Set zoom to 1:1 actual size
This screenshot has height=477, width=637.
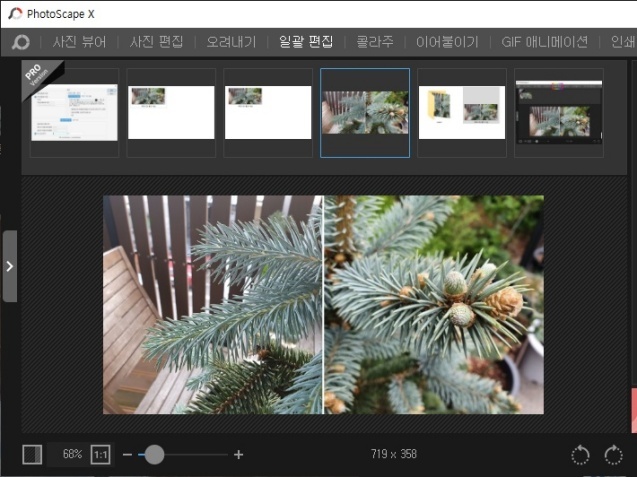point(100,454)
